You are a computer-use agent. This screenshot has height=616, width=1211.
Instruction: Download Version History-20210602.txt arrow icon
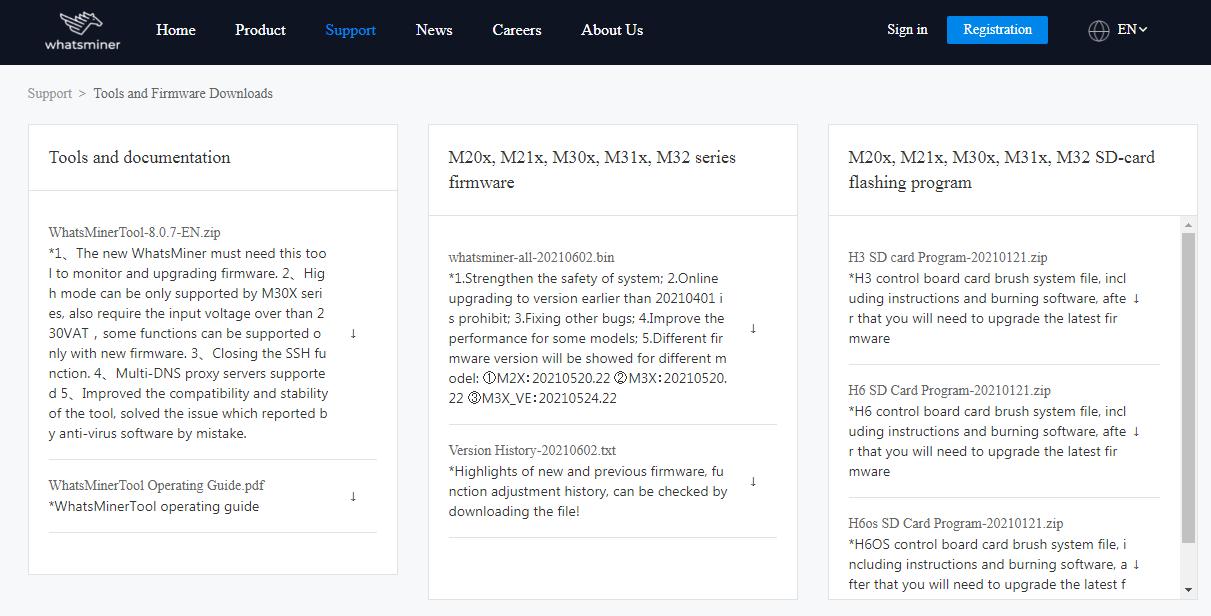pyautogui.click(x=753, y=482)
